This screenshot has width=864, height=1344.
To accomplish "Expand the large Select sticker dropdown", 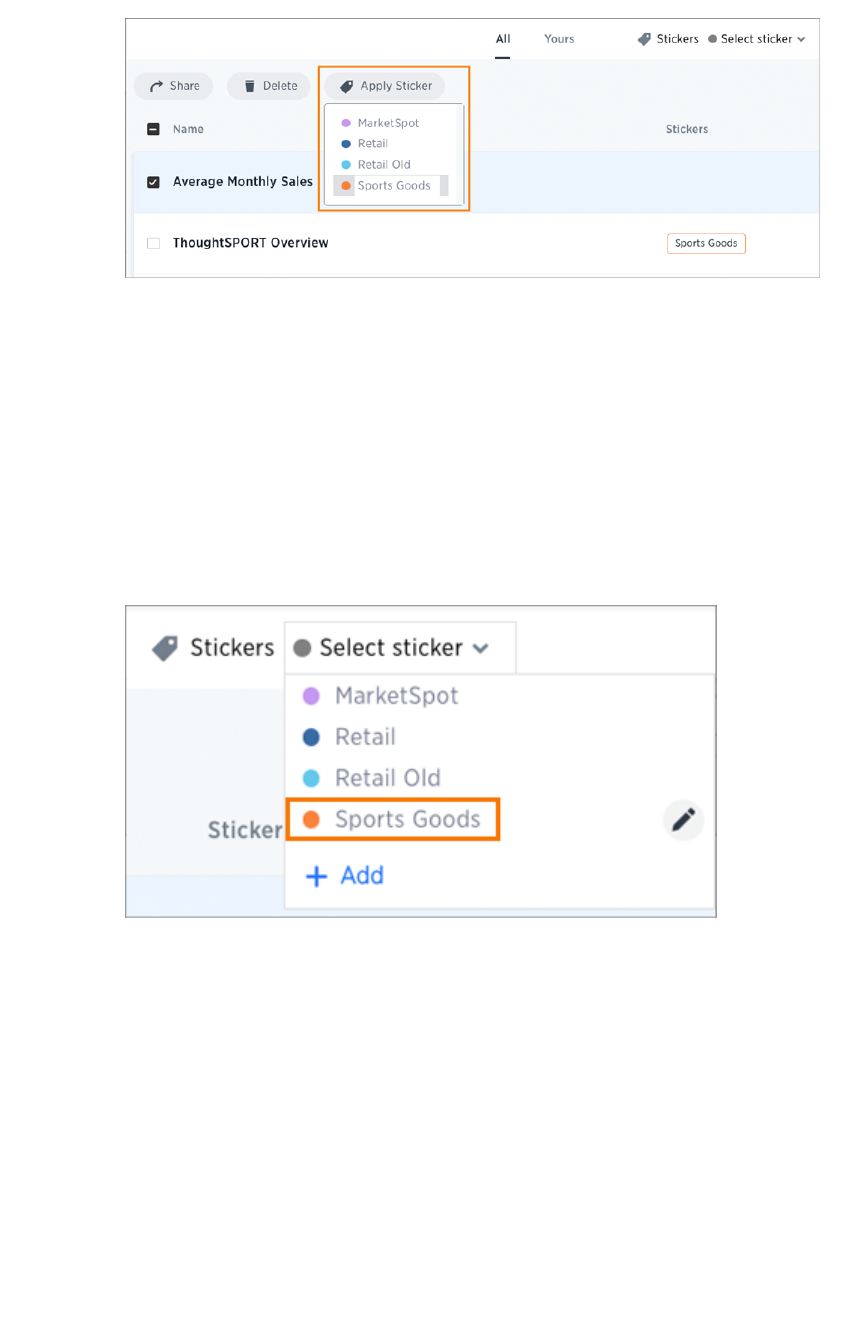I will [x=400, y=648].
